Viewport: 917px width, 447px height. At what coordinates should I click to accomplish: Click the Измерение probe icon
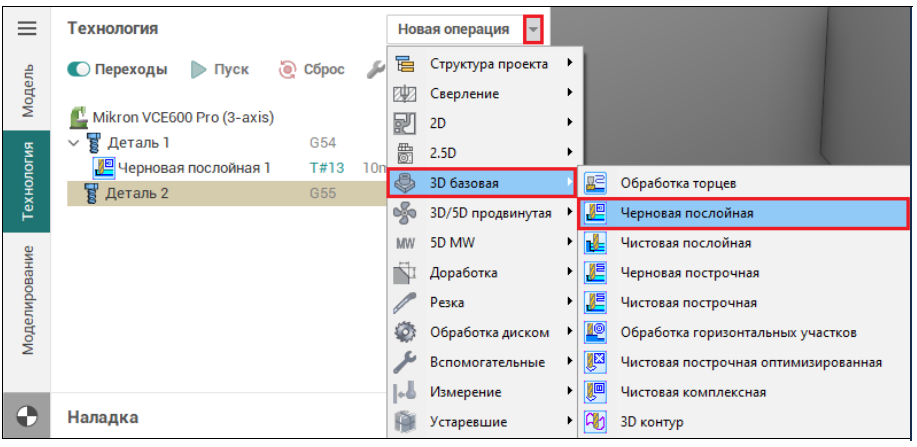(405, 392)
